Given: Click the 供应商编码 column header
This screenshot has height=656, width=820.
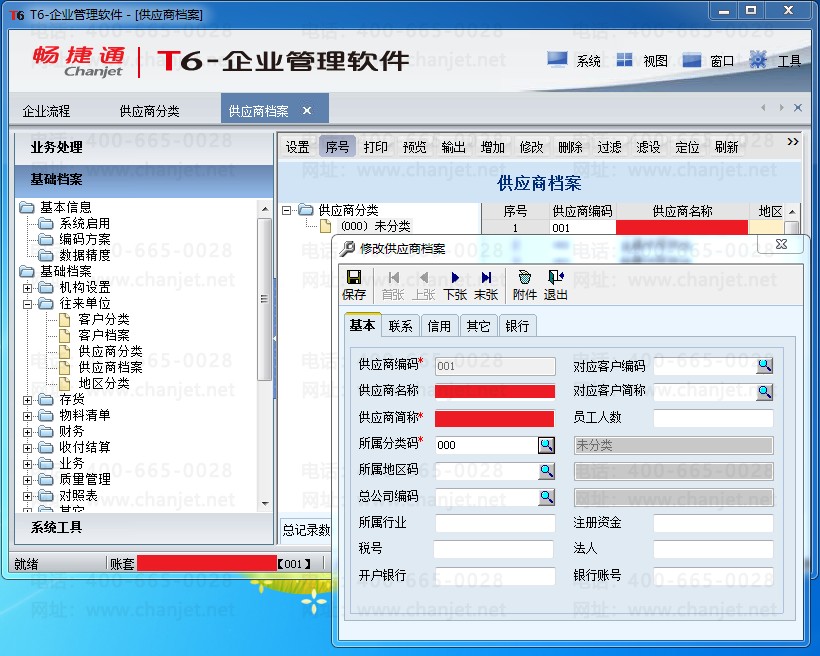Looking at the screenshot, I should [582, 211].
